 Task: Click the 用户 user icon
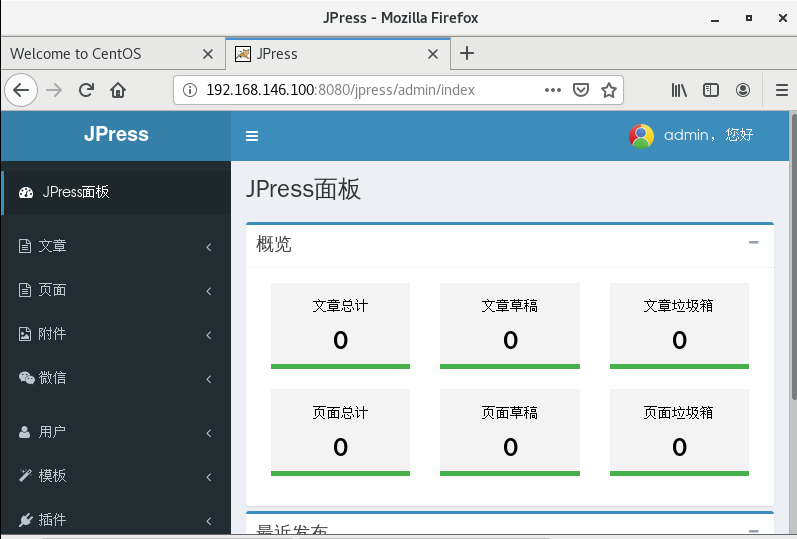point(24,432)
